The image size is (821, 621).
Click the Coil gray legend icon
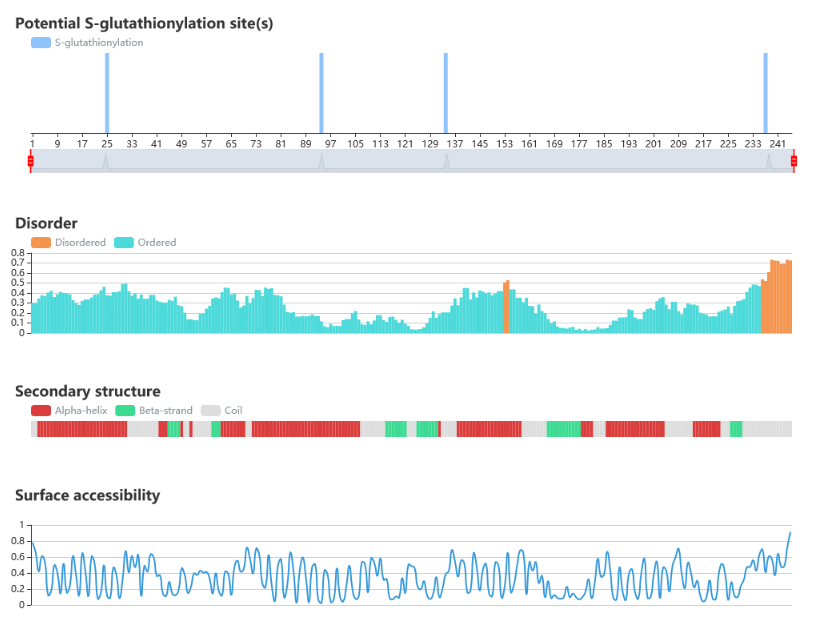pyautogui.click(x=210, y=411)
